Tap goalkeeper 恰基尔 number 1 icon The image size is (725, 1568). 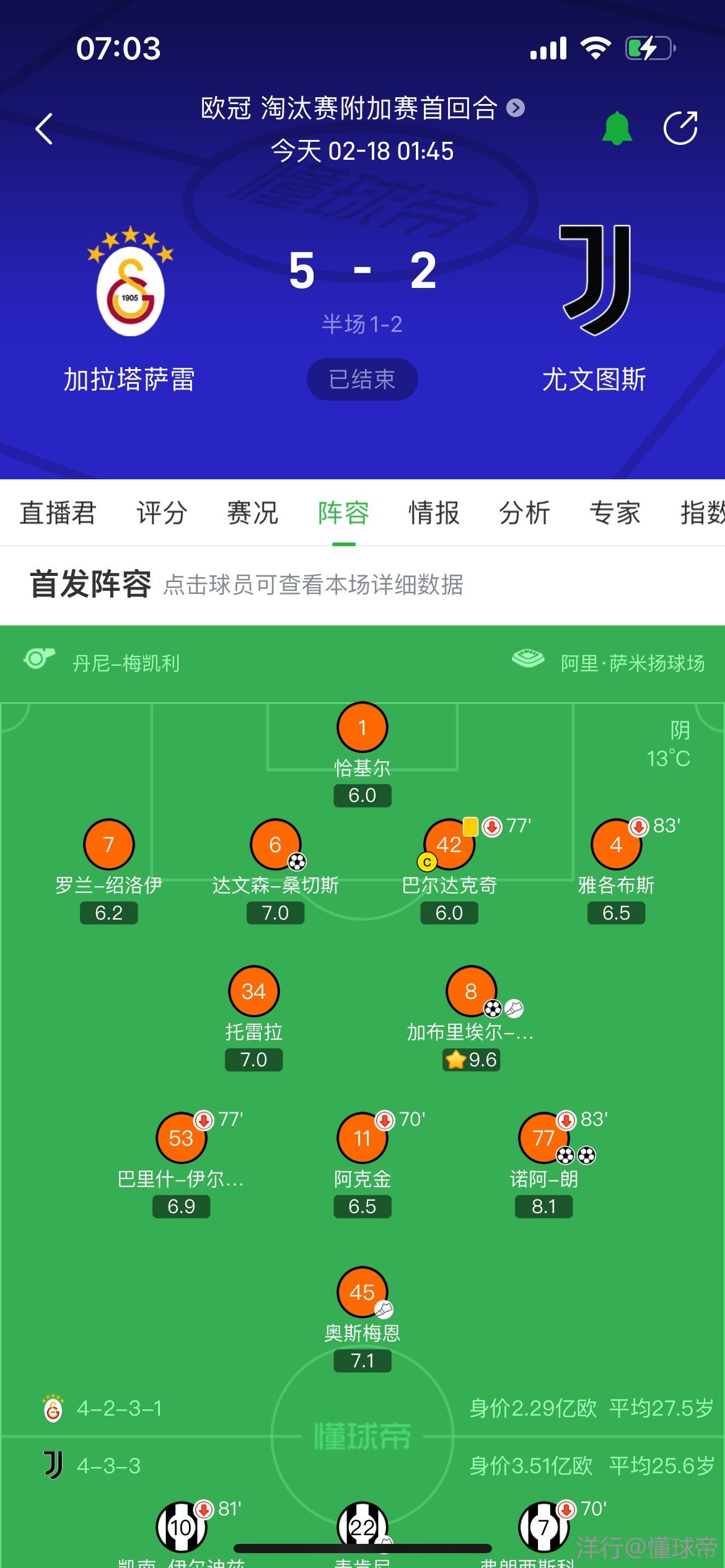362,727
